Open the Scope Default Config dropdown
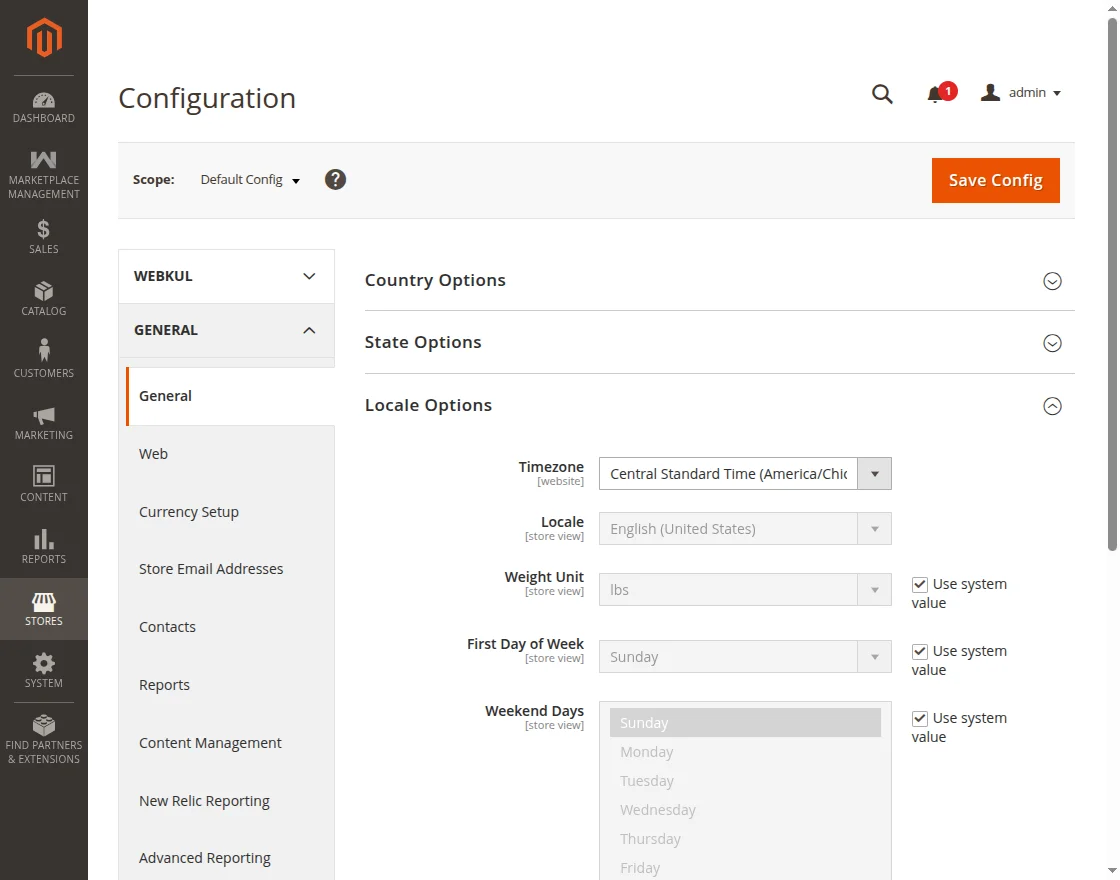 coord(250,180)
